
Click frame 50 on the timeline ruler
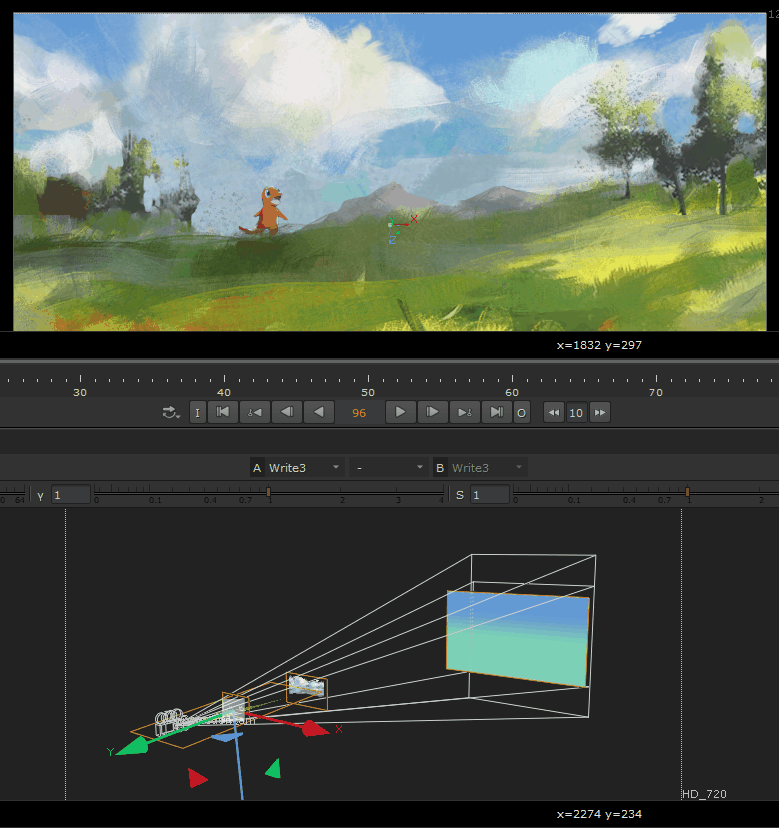click(x=368, y=392)
